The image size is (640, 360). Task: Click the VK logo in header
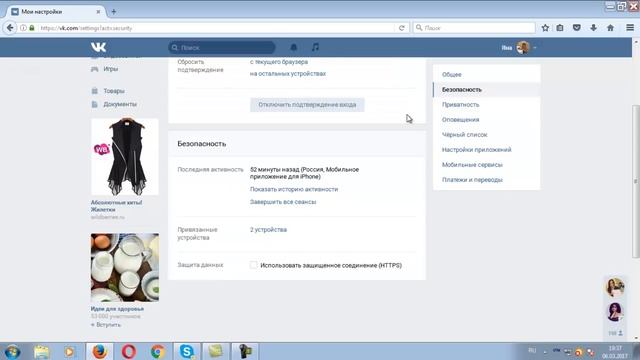[98, 47]
